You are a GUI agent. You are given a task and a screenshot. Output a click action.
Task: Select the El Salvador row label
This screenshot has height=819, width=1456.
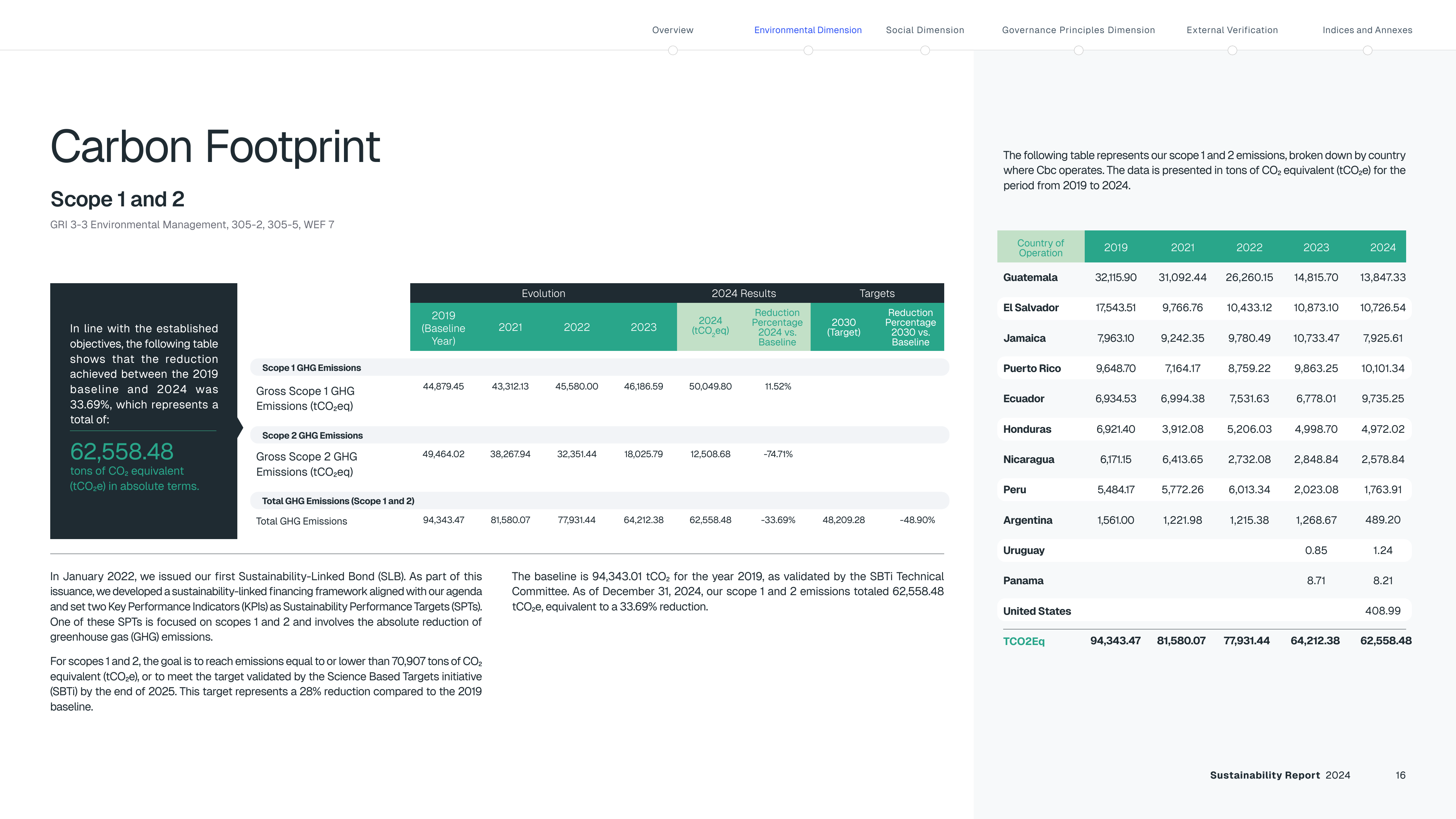1030,308
